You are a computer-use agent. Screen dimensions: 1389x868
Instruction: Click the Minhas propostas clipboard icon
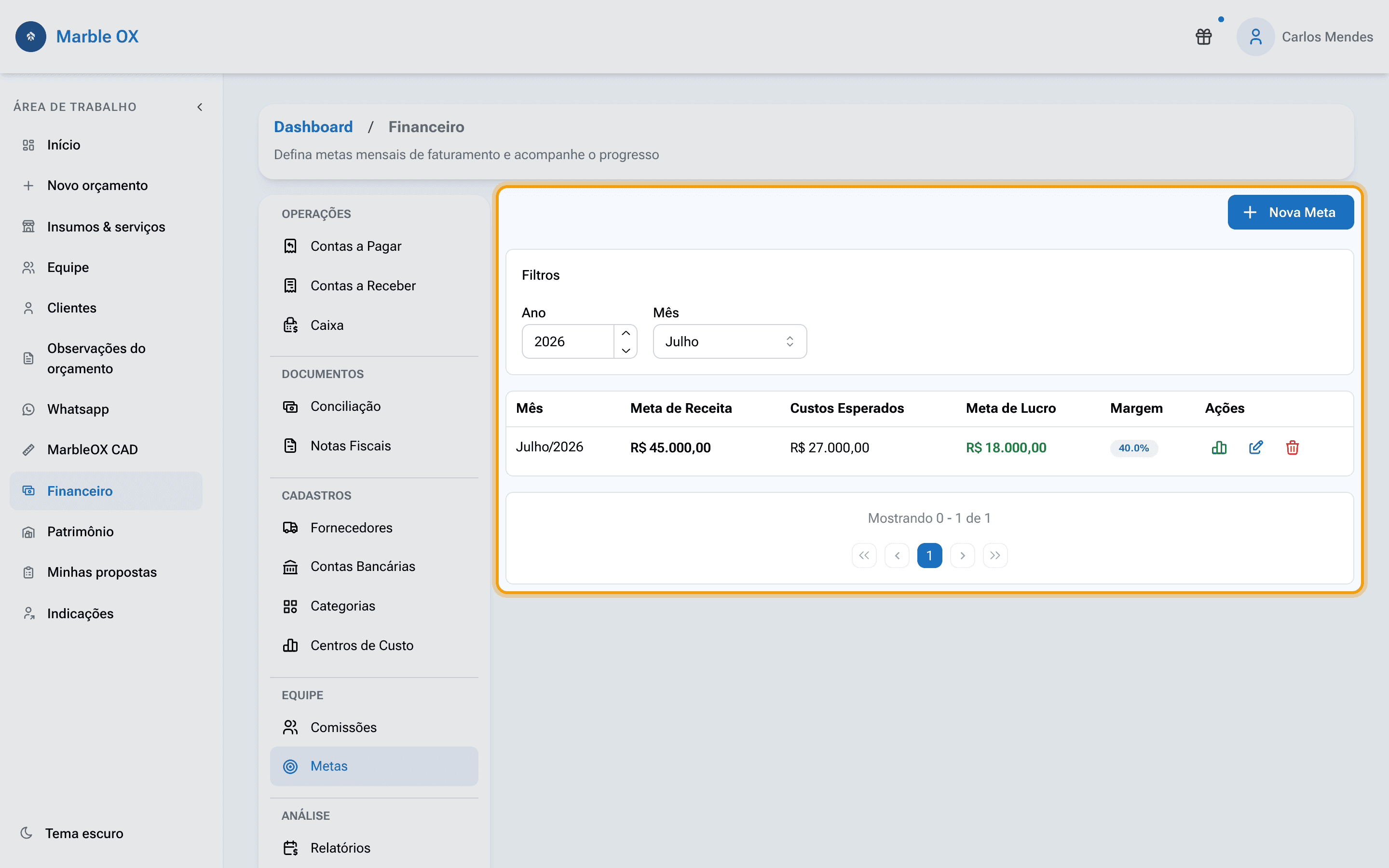coord(28,572)
